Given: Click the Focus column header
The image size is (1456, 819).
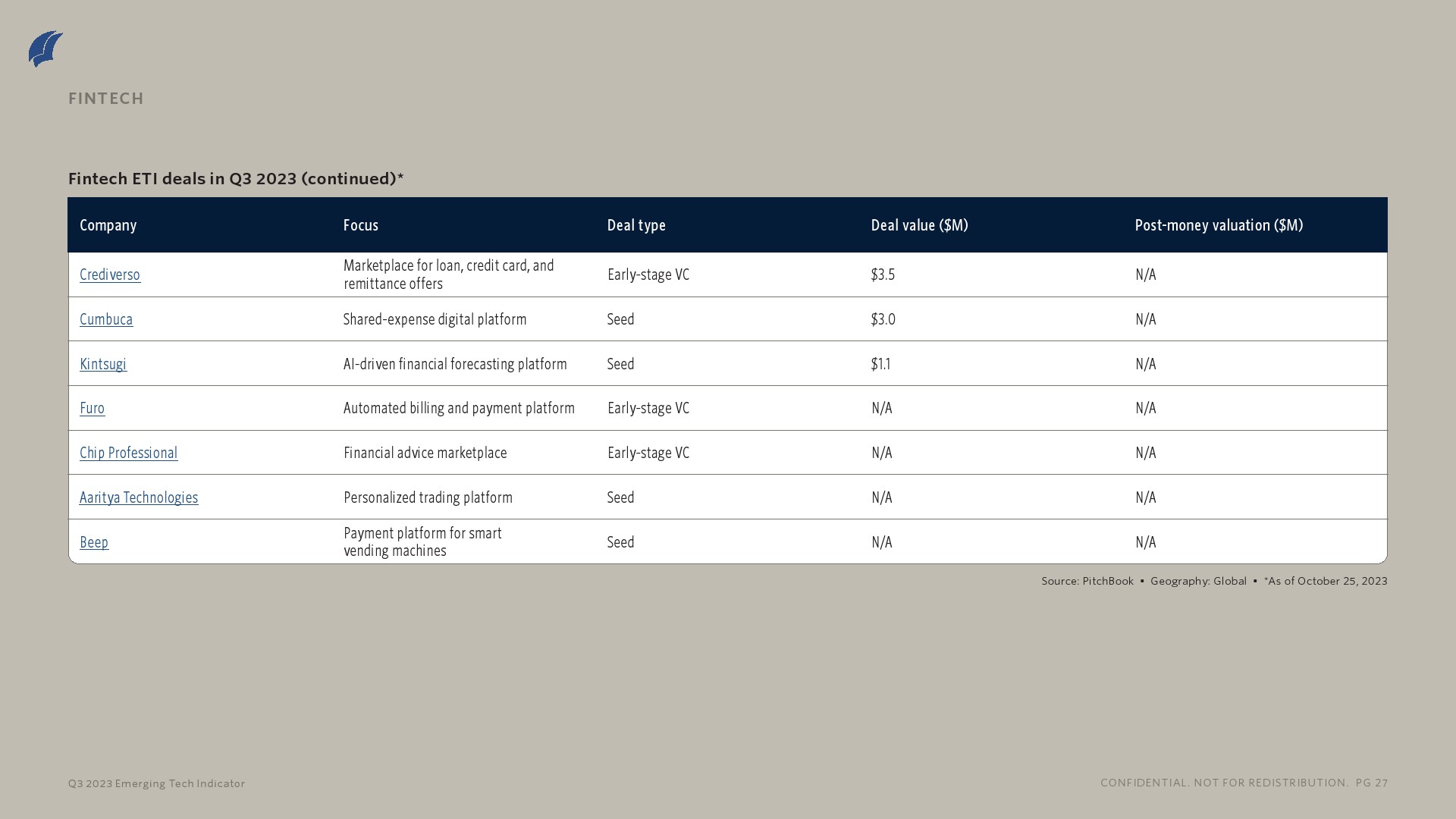Looking at the screenshot, I should (361, 225).
